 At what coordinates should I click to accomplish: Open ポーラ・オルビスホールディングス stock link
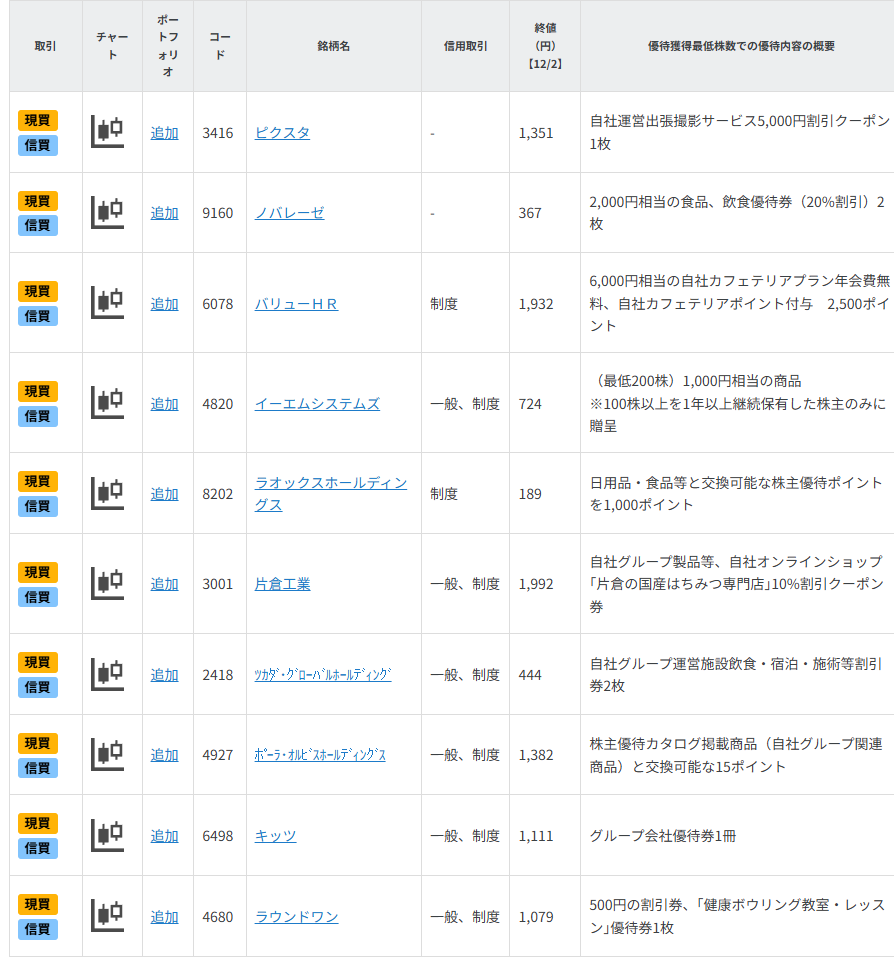tap(320, 755)
